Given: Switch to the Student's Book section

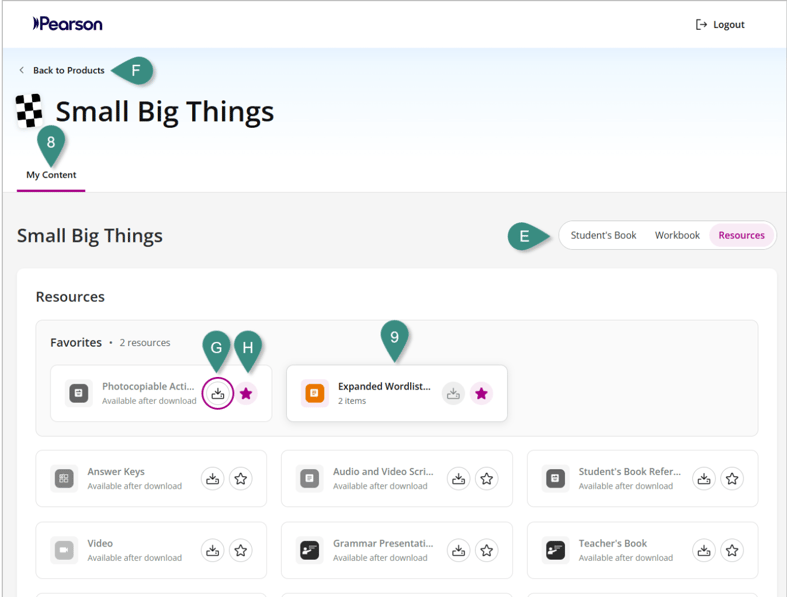Looking at the screenshot, I should point(603,236).
